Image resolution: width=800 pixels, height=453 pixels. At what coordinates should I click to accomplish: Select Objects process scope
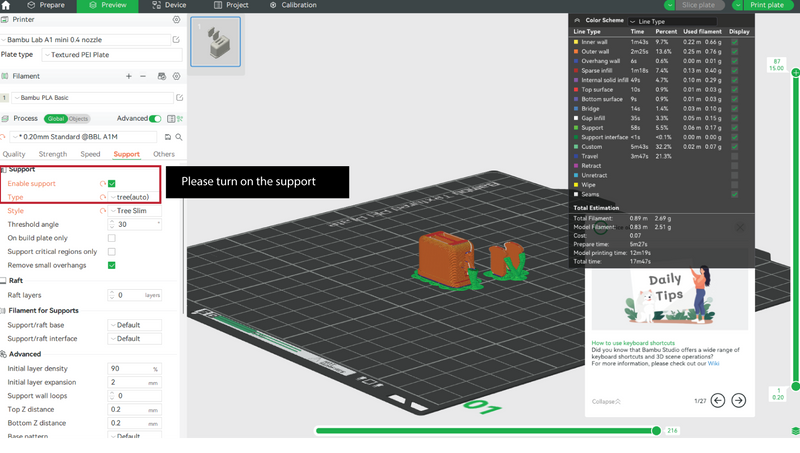78,118
